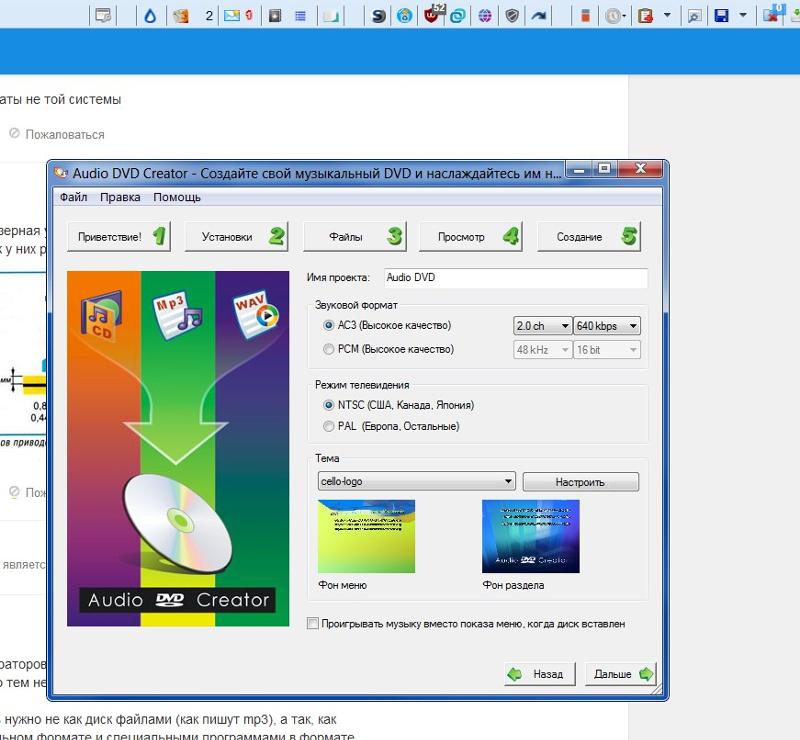Go to step 4 Просмотр tab

point(470,236)
